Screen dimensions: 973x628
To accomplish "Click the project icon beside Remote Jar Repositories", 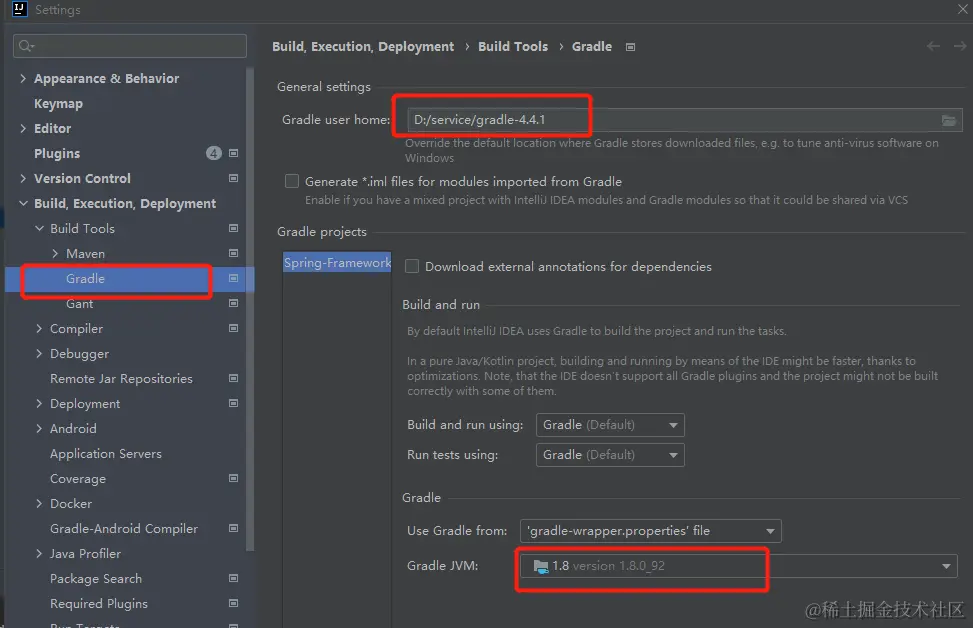I will [x=233, y=379].
